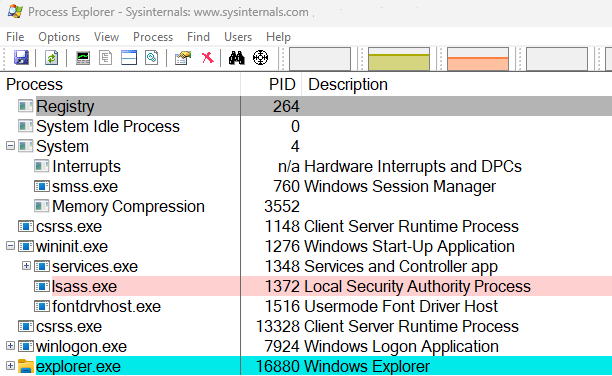The image size is (612, 376).
Task: Click 'Windows Start-Up Application' description
Action: tap(409, 246)
